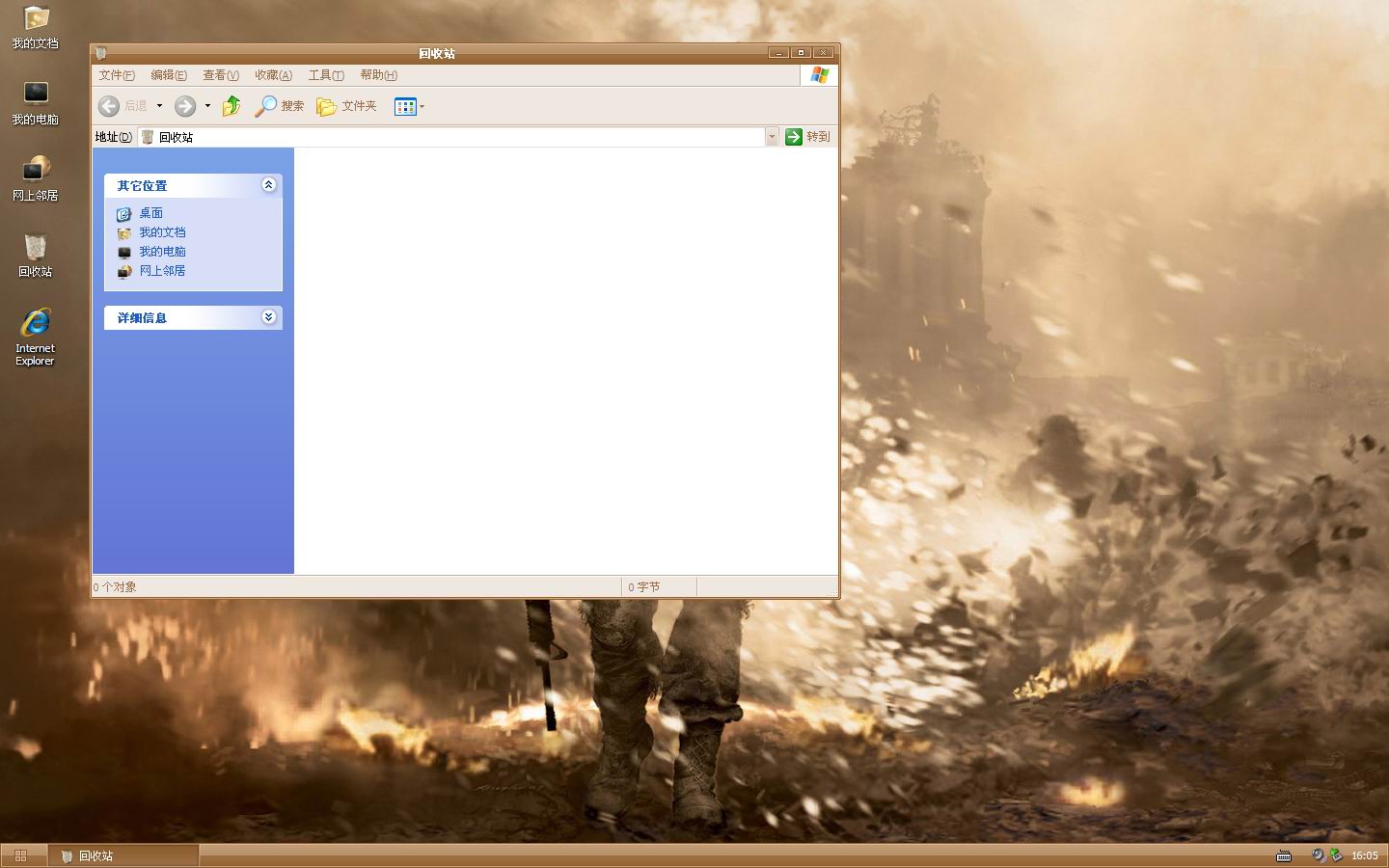Minimize the 回收站 window
Image resolution: width=1389 pixels, height=868 pixels.
click(779, 53)
